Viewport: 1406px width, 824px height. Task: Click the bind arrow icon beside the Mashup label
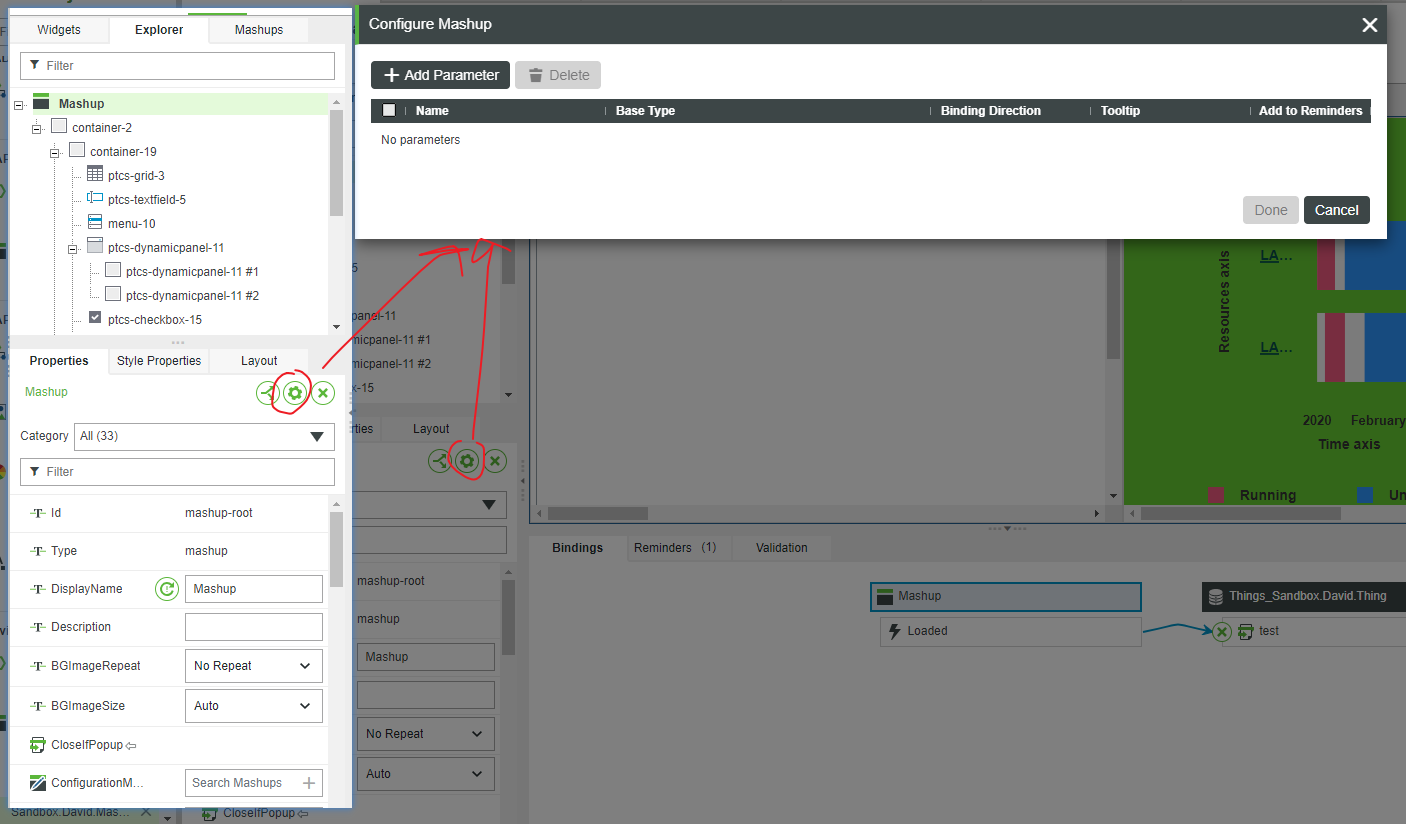coord(265,393)
